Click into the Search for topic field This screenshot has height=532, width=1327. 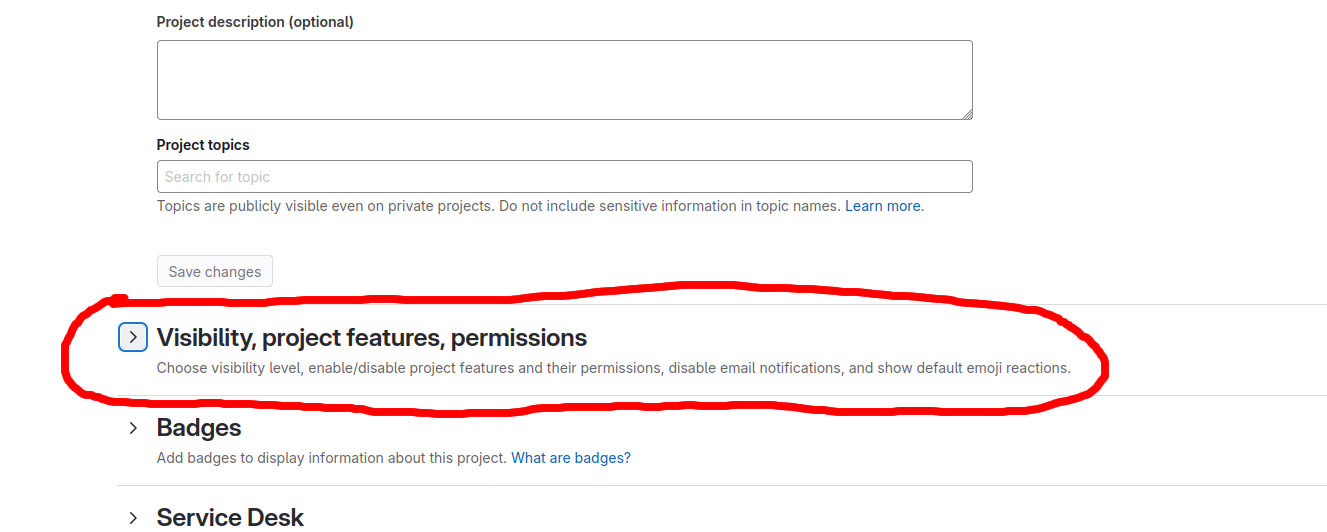click(x=564, y=177)
